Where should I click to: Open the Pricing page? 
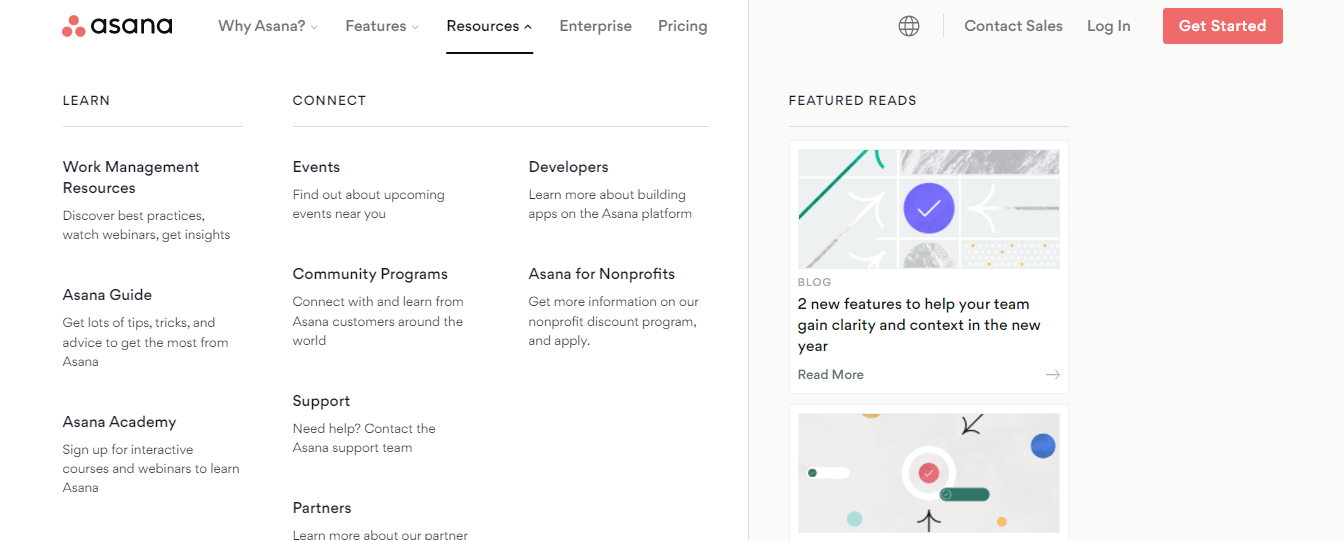tap(683, 26)
